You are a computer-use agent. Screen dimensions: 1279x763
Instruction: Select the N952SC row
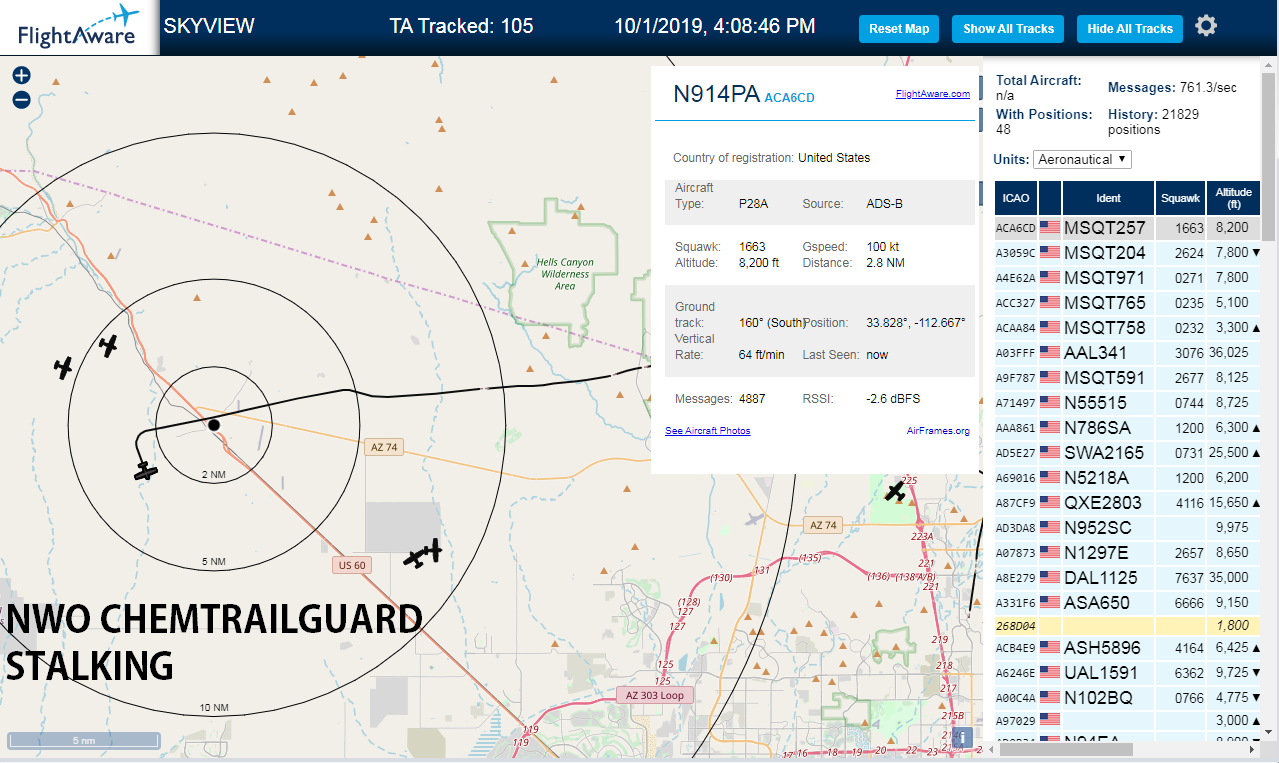[1127, 528]
